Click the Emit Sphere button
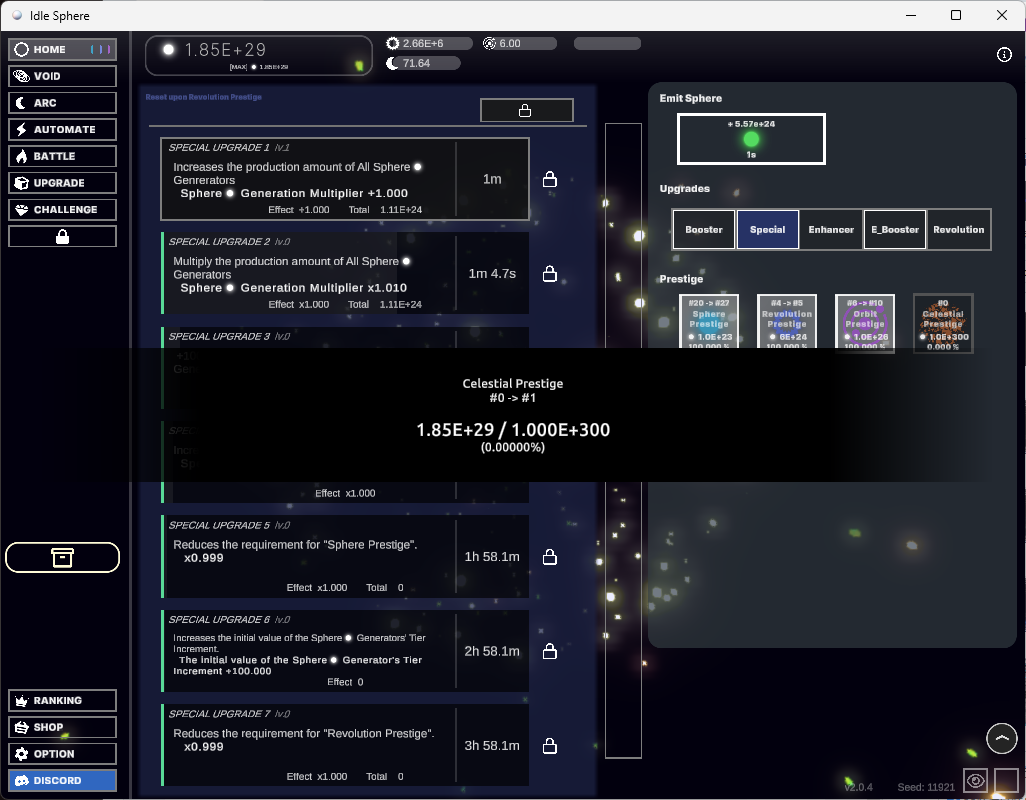Screen dimensions: 1026x800 coord(751,139)
